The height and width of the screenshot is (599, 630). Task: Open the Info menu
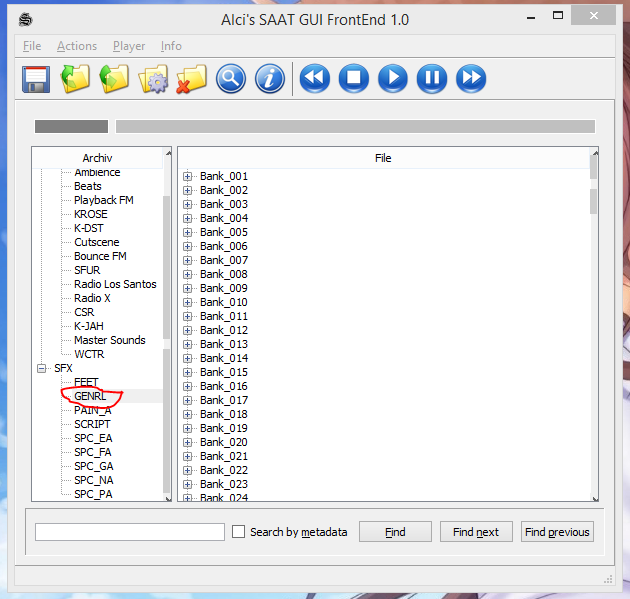coord(171,46)
